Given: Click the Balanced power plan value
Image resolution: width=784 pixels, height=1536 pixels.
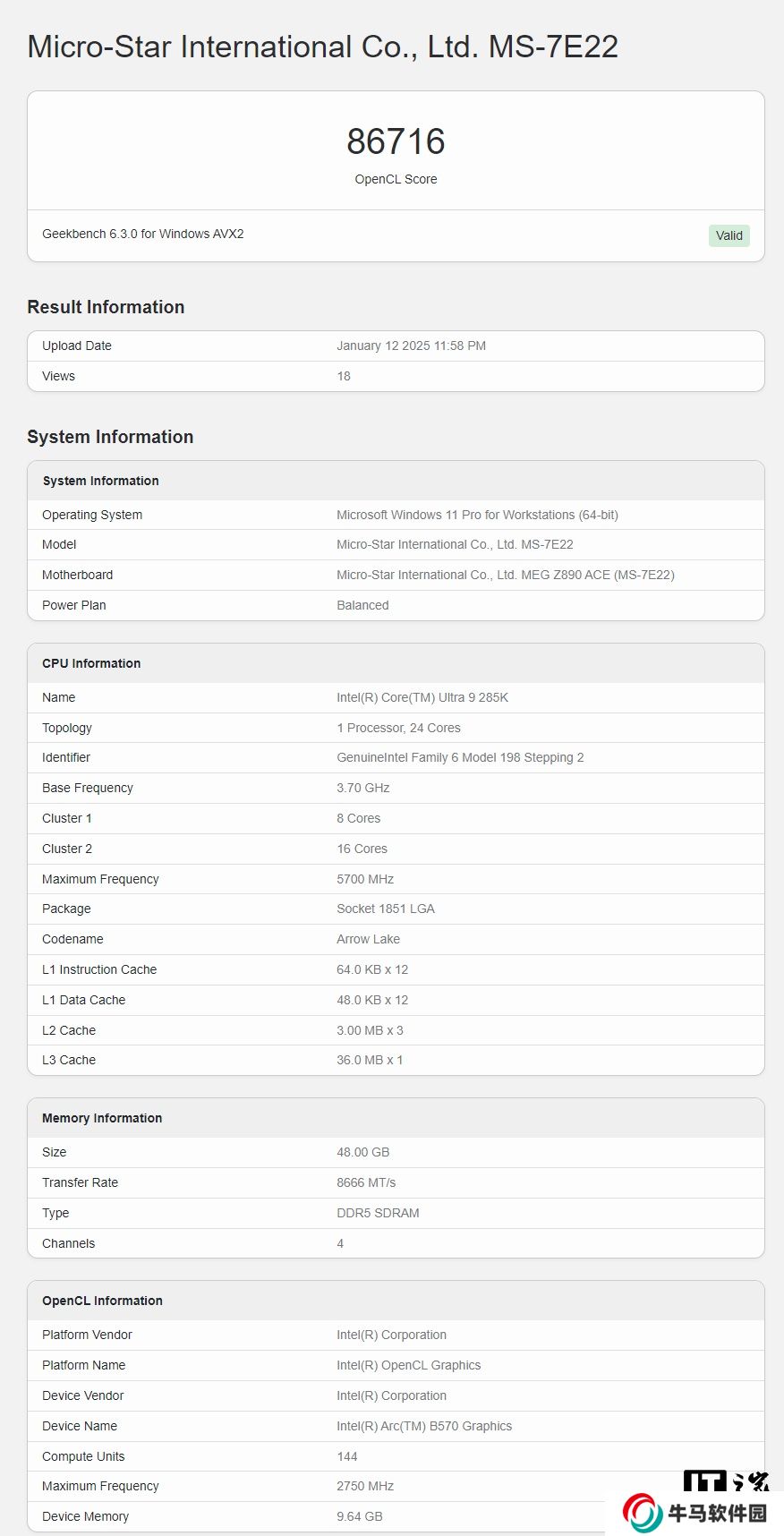Looking at the screenshot, I should coord(362,605).
